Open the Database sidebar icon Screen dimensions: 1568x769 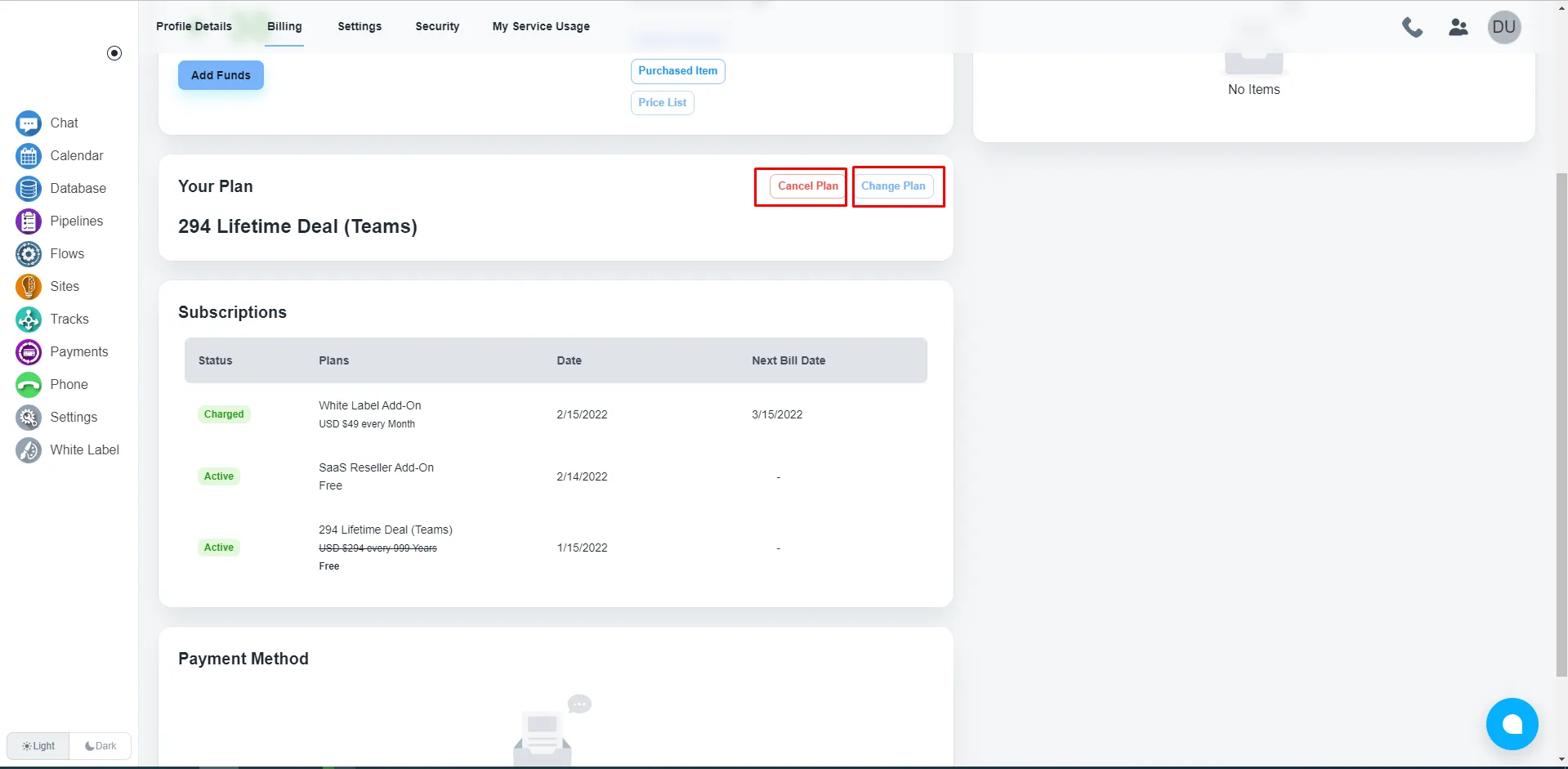tap(29, 189)
